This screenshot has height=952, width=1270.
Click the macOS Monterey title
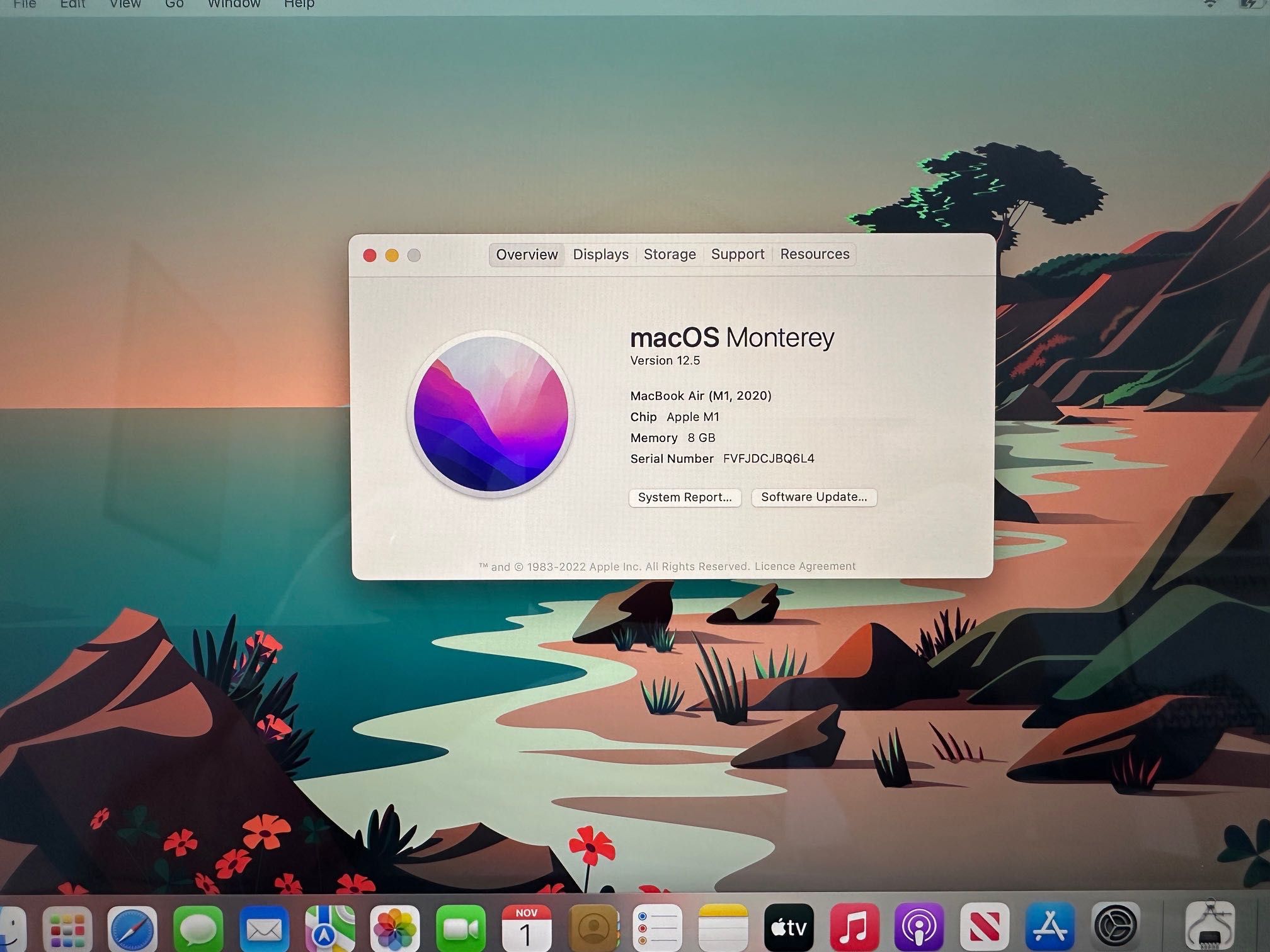pyautogui.click(x=732, y=338)
